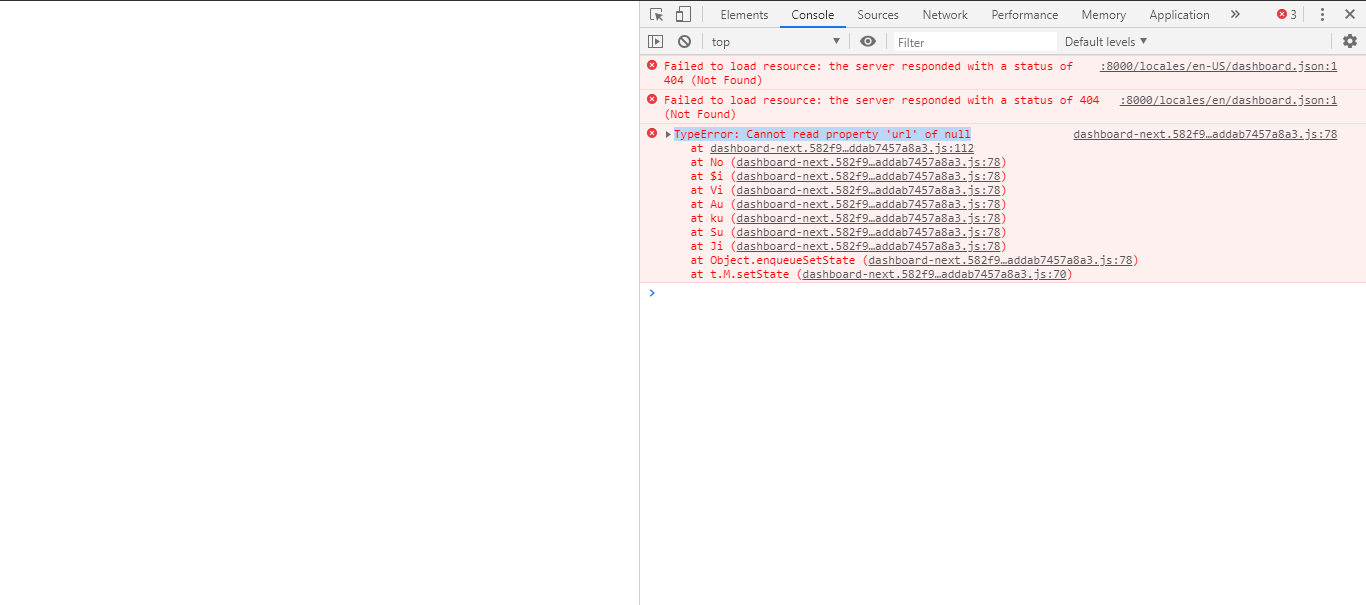Viewport: 1366px width, 605px height.
Task: Show more DevTools tabs chevron
Action: (x=1235, y=14)
